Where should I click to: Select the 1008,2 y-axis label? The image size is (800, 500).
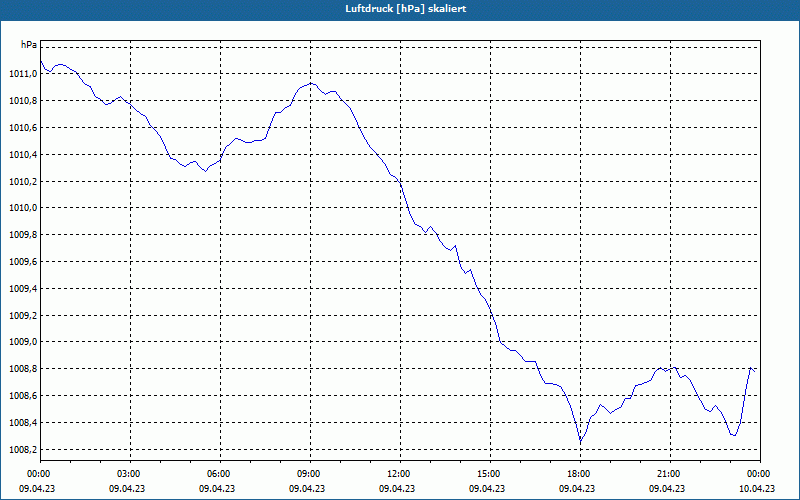(x=23, y=449)
